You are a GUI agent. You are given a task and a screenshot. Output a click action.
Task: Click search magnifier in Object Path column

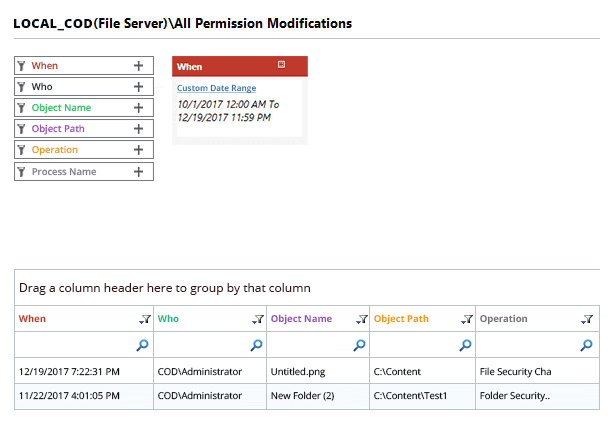pyautogui.click(x=465, y=345)
